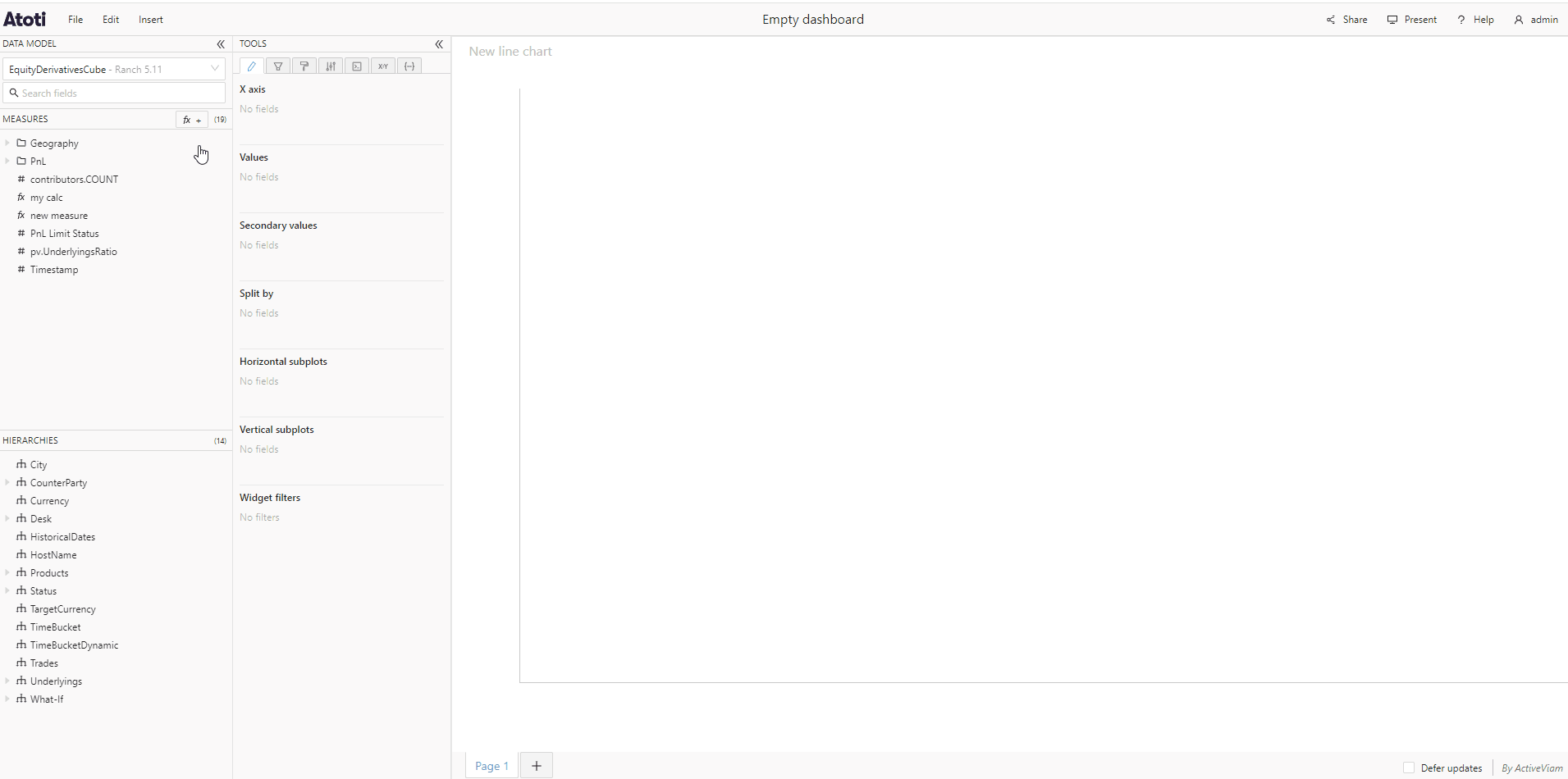The image size is (1568, 779).
Task: Switch to the Page 1 tab
Action: 491,766
